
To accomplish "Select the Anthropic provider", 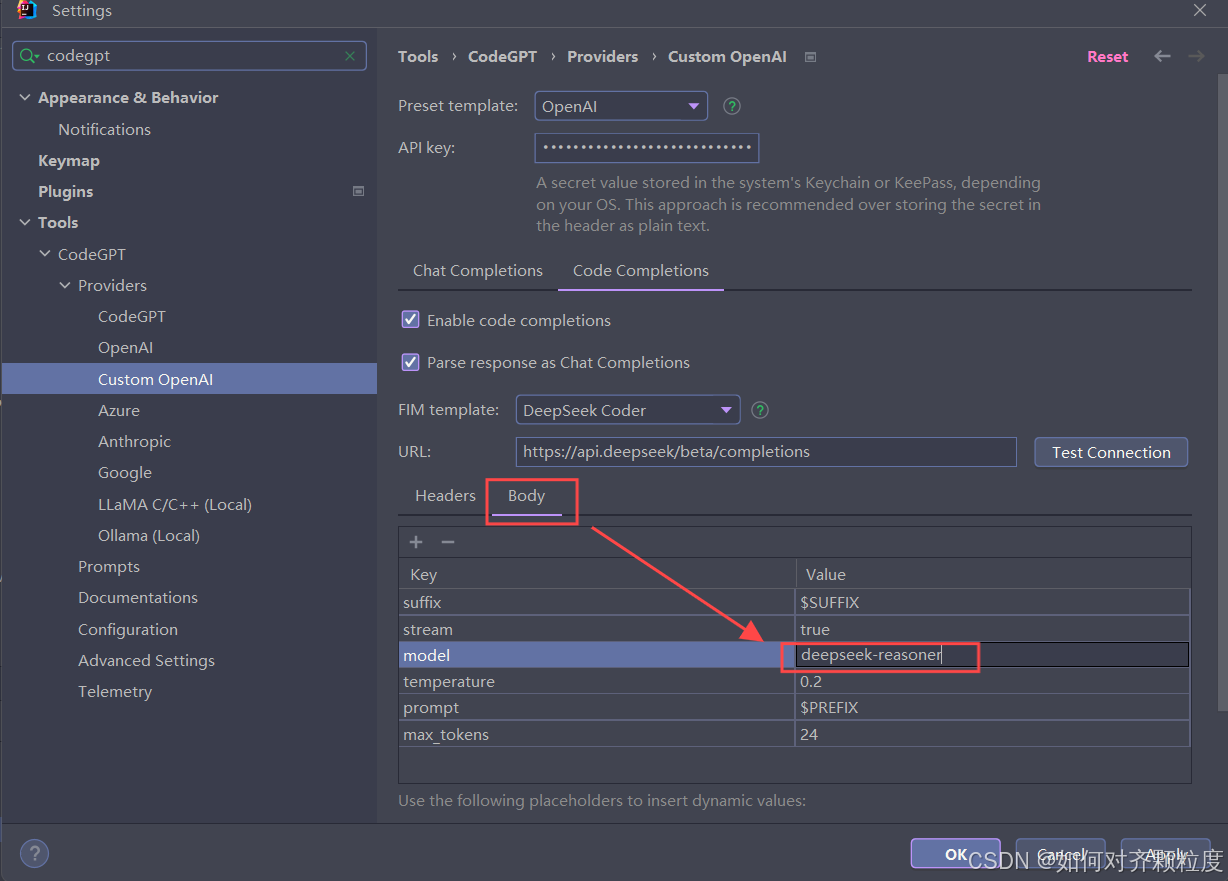I will point(134,441).
